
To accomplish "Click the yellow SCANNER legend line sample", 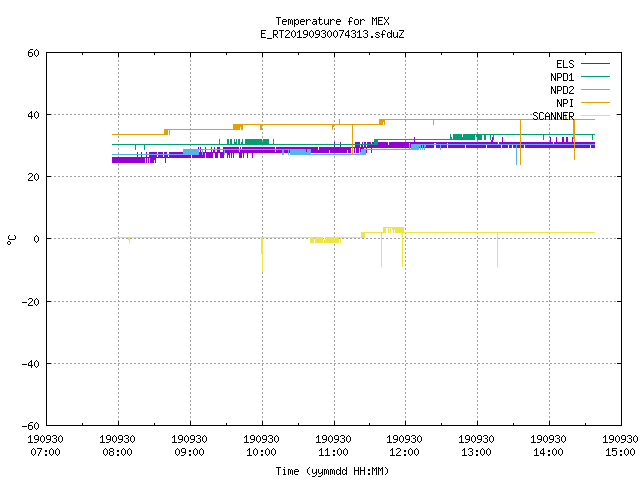I will click(595, 116).
